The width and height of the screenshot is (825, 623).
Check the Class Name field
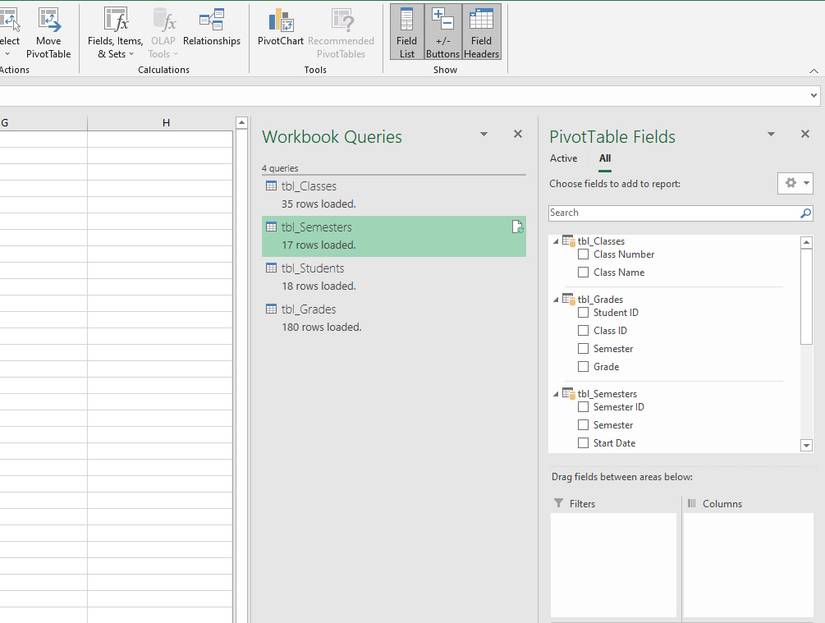582,272
